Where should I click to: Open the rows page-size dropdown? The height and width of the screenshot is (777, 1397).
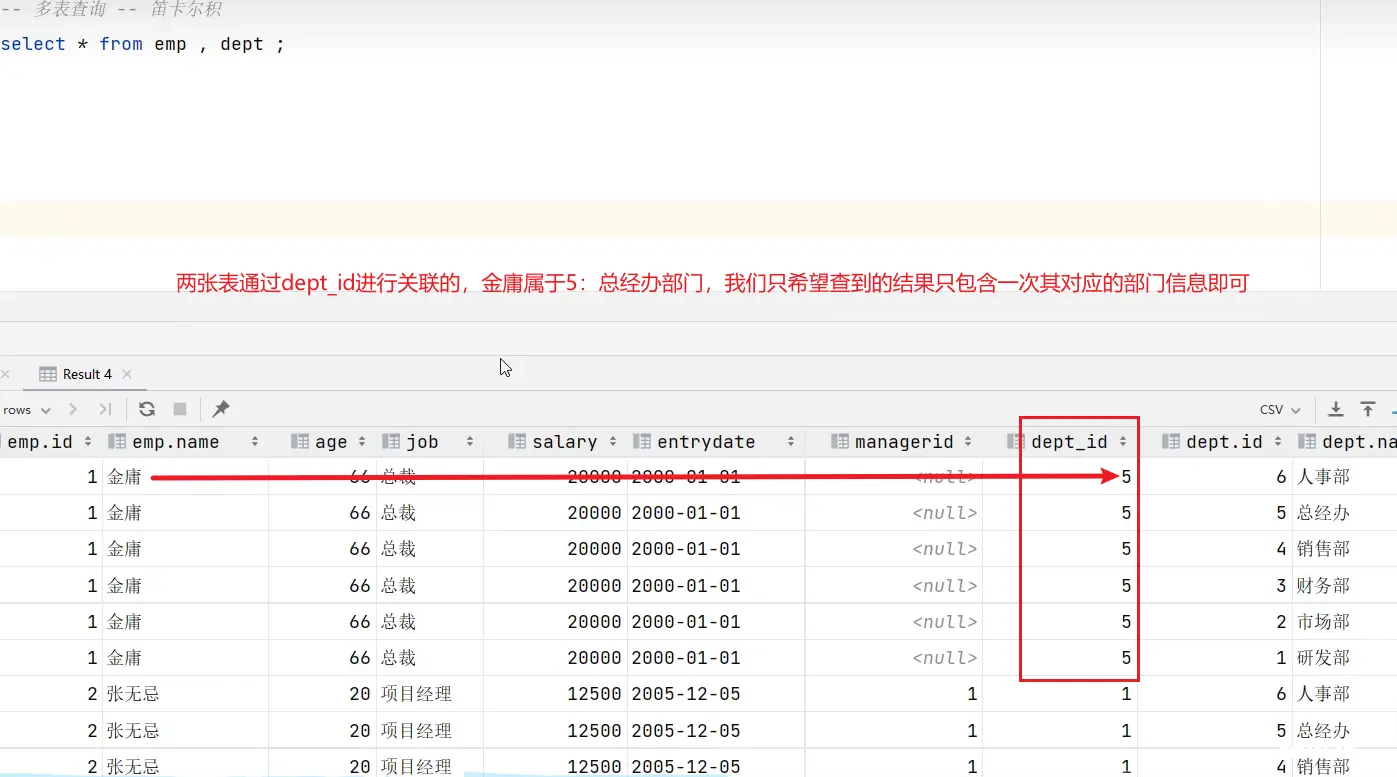[27, 410]
